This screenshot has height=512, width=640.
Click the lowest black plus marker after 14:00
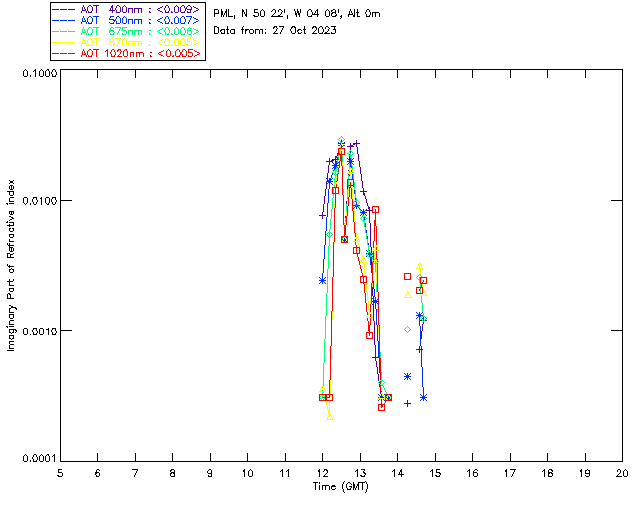point(407,403)
